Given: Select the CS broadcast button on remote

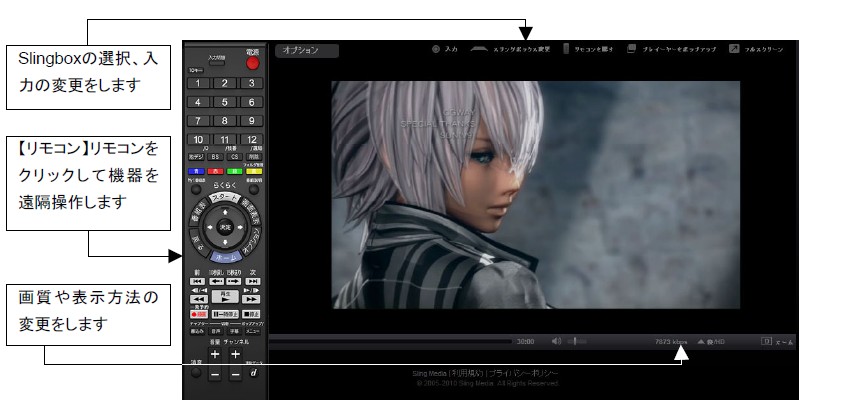Looking at the screenshot, I should pos(234,157).
